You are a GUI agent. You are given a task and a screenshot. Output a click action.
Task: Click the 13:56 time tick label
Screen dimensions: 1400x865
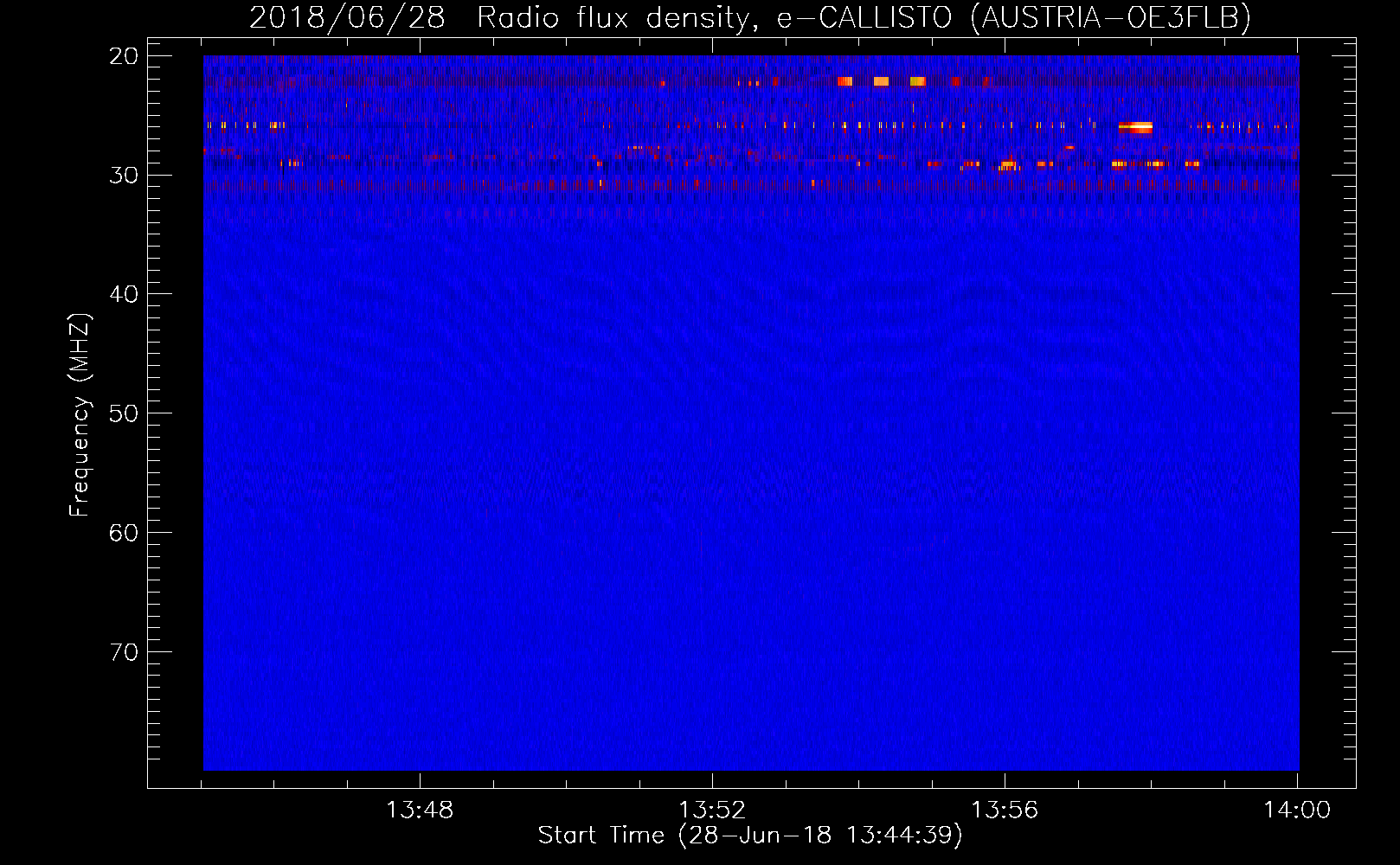tap(1005, 811)
